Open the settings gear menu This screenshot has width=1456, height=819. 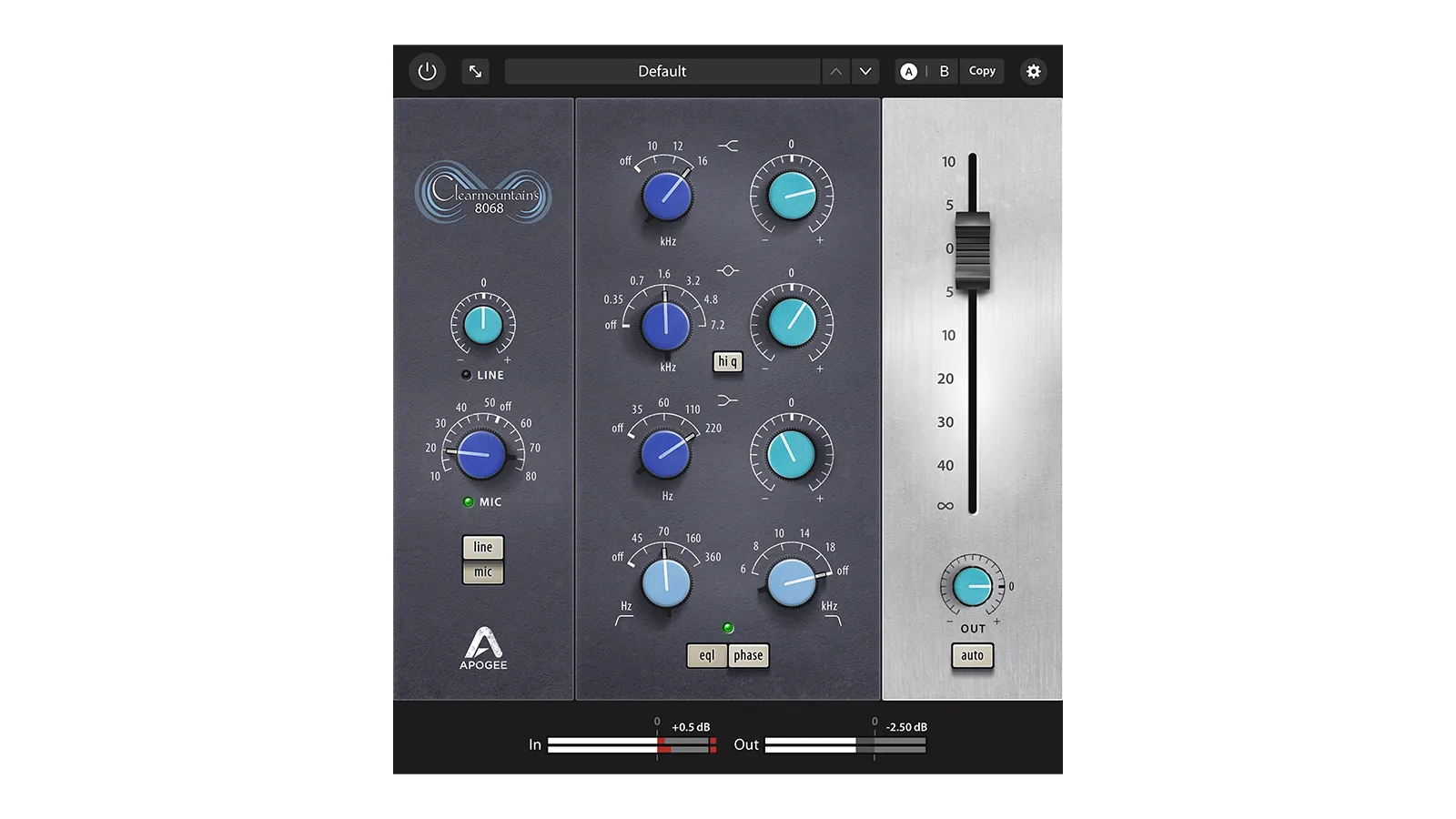click(1033, 71)
